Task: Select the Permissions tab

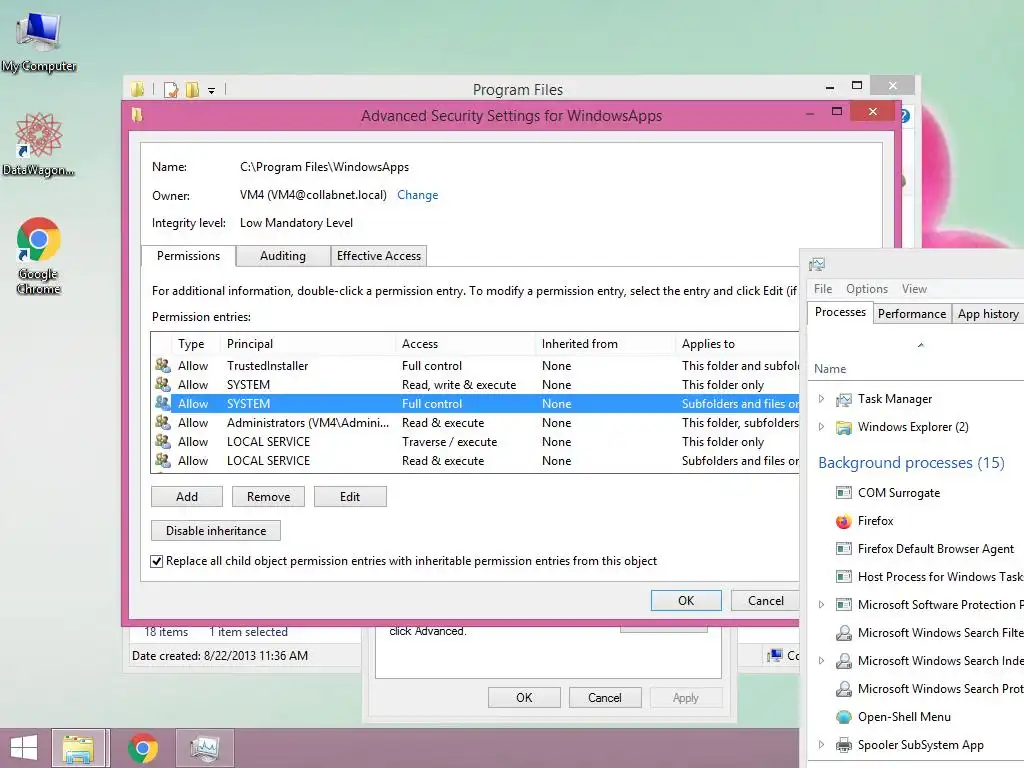Action: click(188, 256)
